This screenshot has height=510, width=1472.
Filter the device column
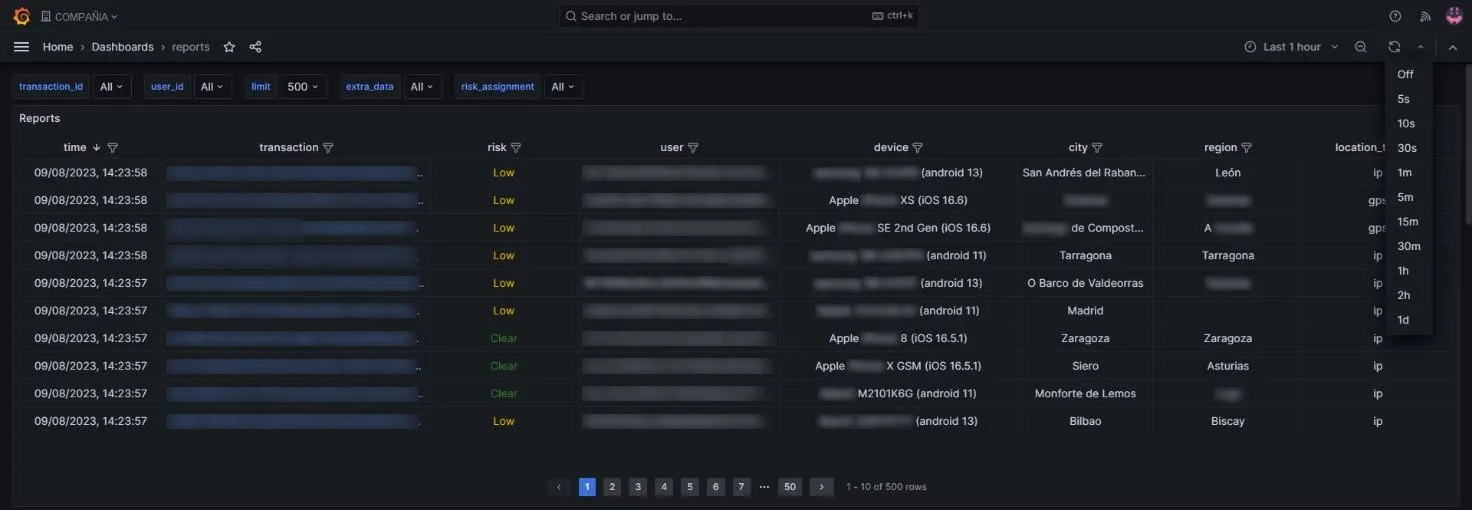point(918,148)
